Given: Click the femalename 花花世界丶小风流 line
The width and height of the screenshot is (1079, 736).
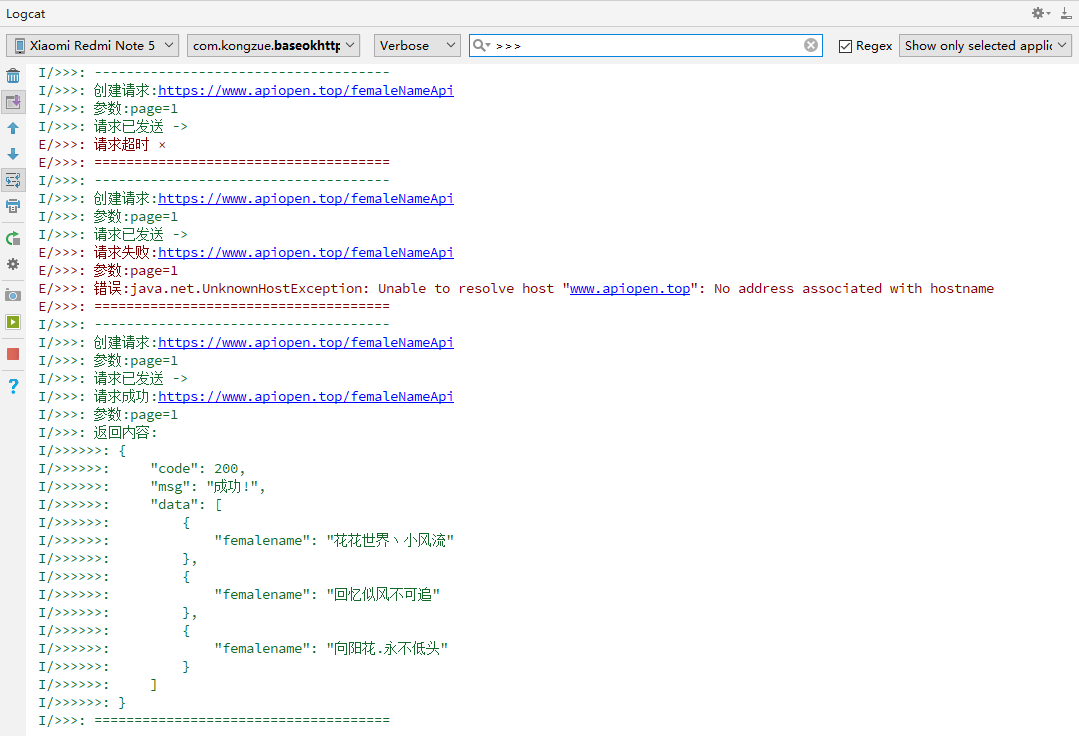Looking at the screenshot, I should (x=334, y=541).
